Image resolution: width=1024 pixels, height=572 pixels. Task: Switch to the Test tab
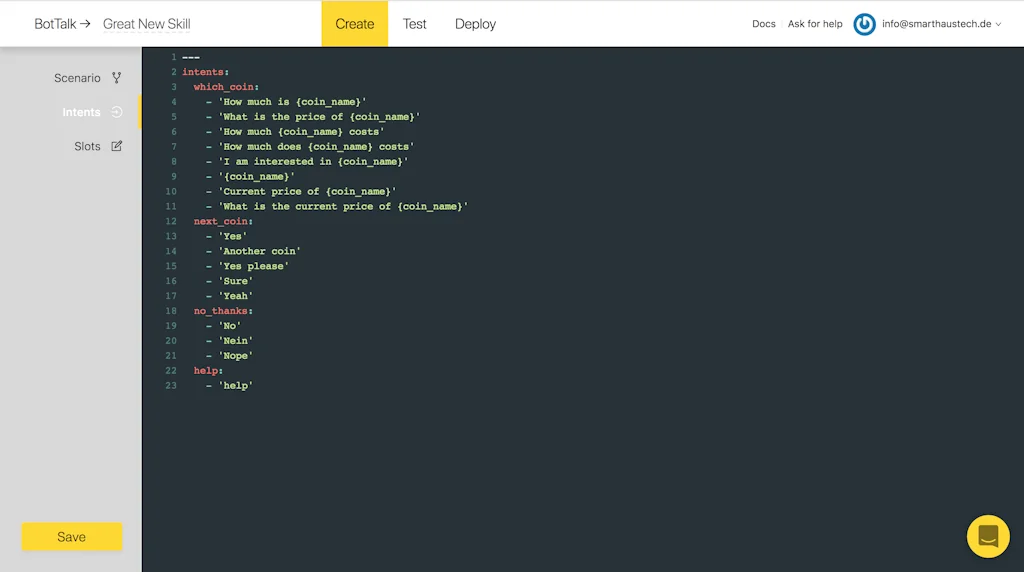[414, 24]
